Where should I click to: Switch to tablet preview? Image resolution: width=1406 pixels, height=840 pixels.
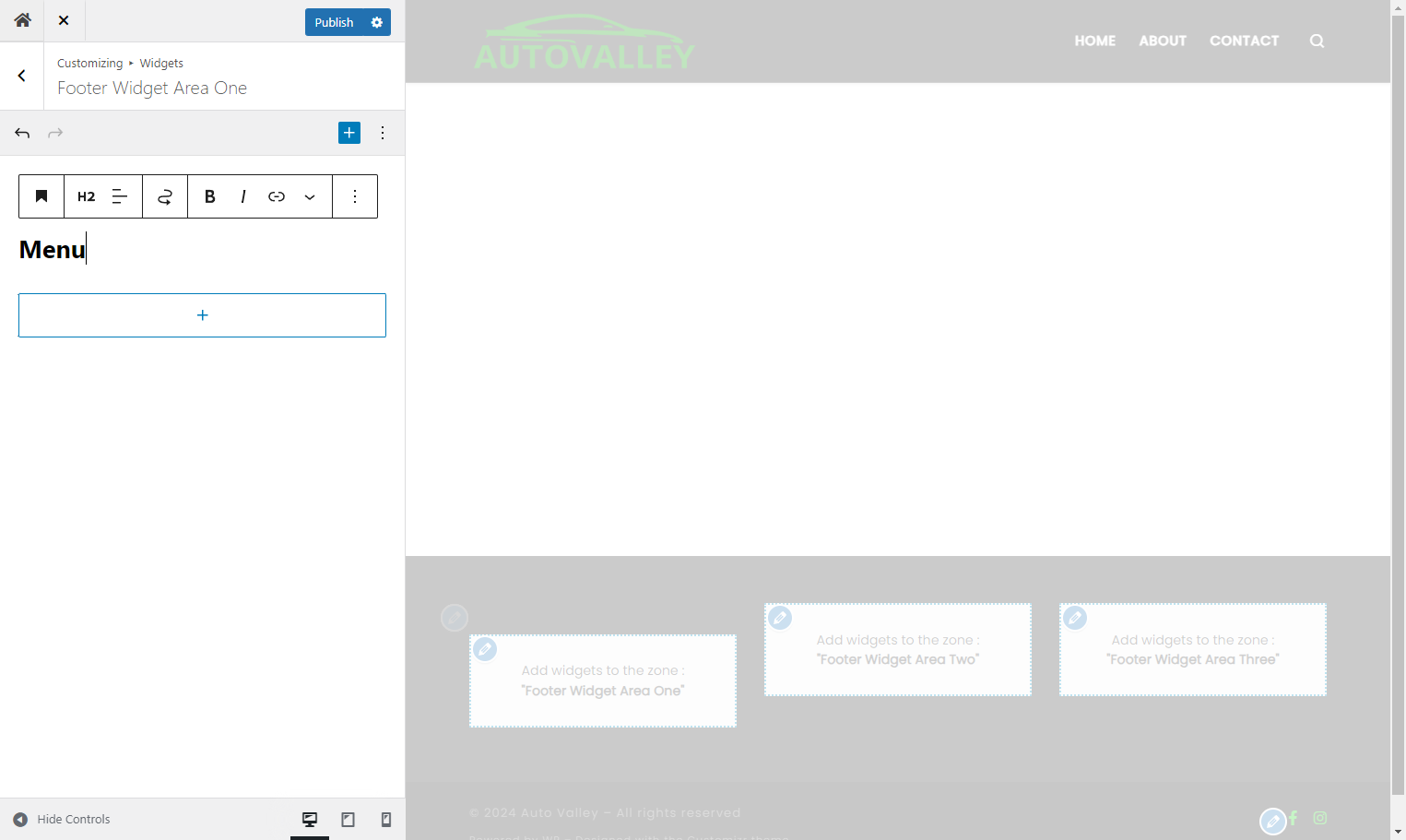[x=348, y=819]
